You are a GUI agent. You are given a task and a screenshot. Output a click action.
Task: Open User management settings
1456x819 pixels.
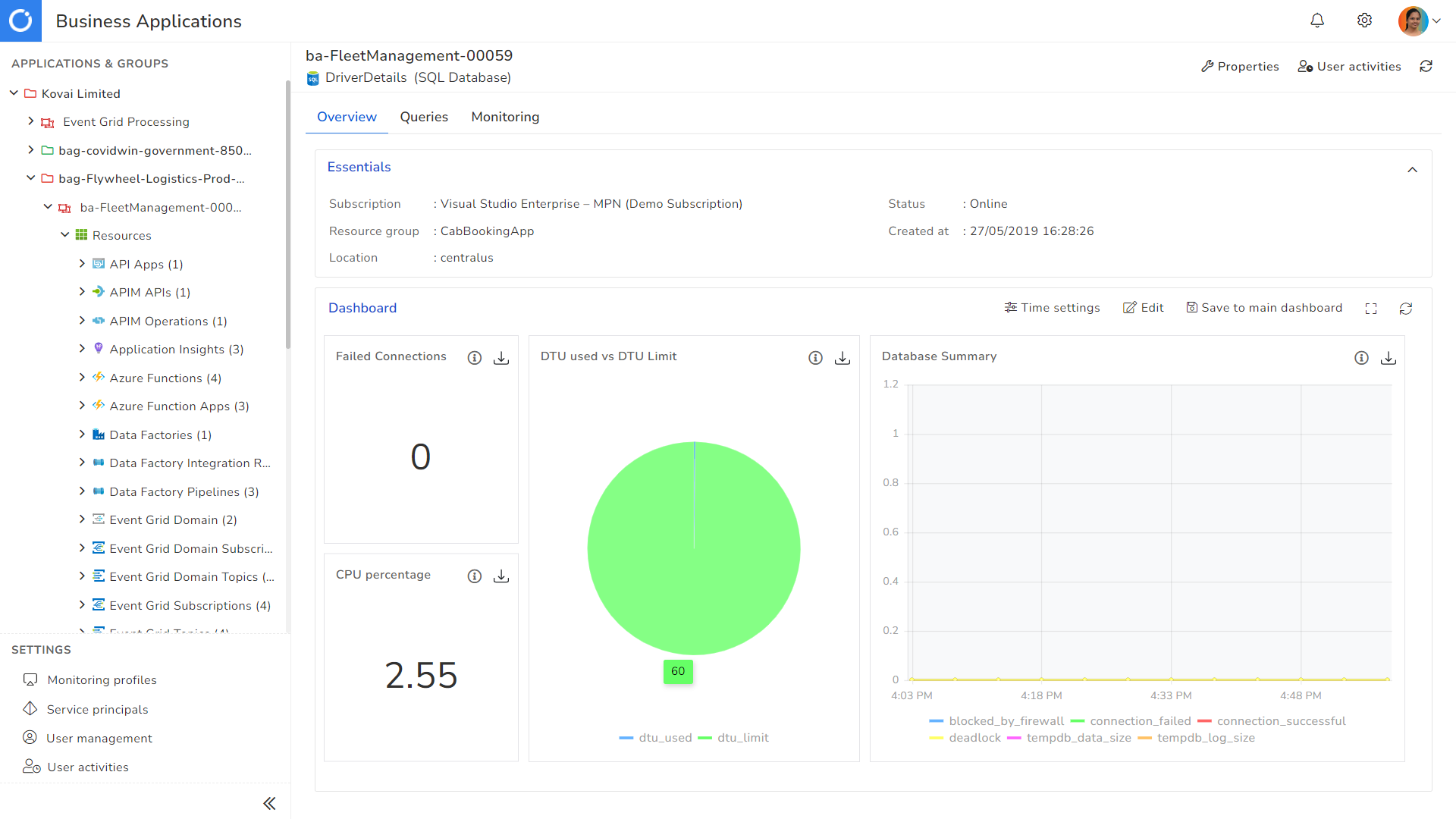pyautogui.click(x=99, y=739)
